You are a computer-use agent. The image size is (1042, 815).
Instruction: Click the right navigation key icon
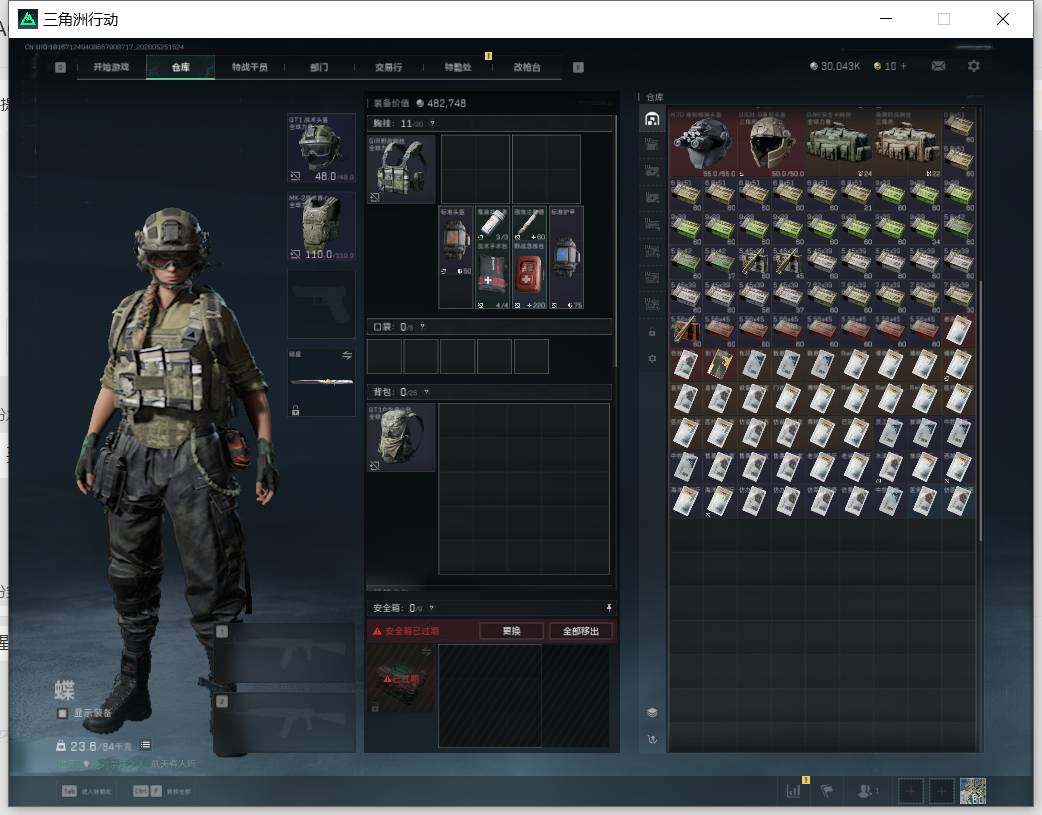(578, 67)
